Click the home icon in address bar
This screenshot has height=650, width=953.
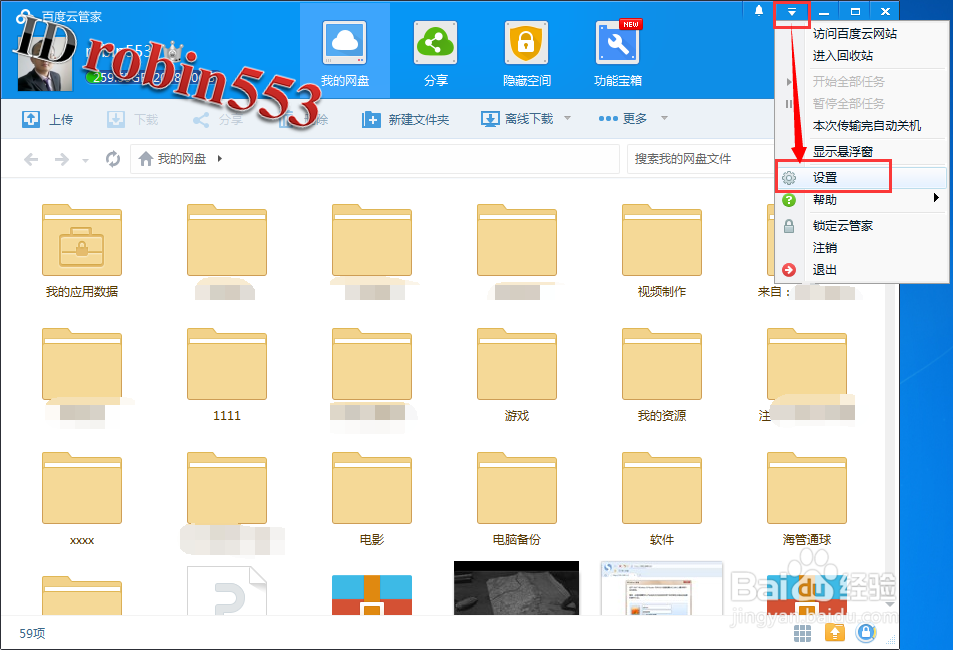[x=145, y=159]
